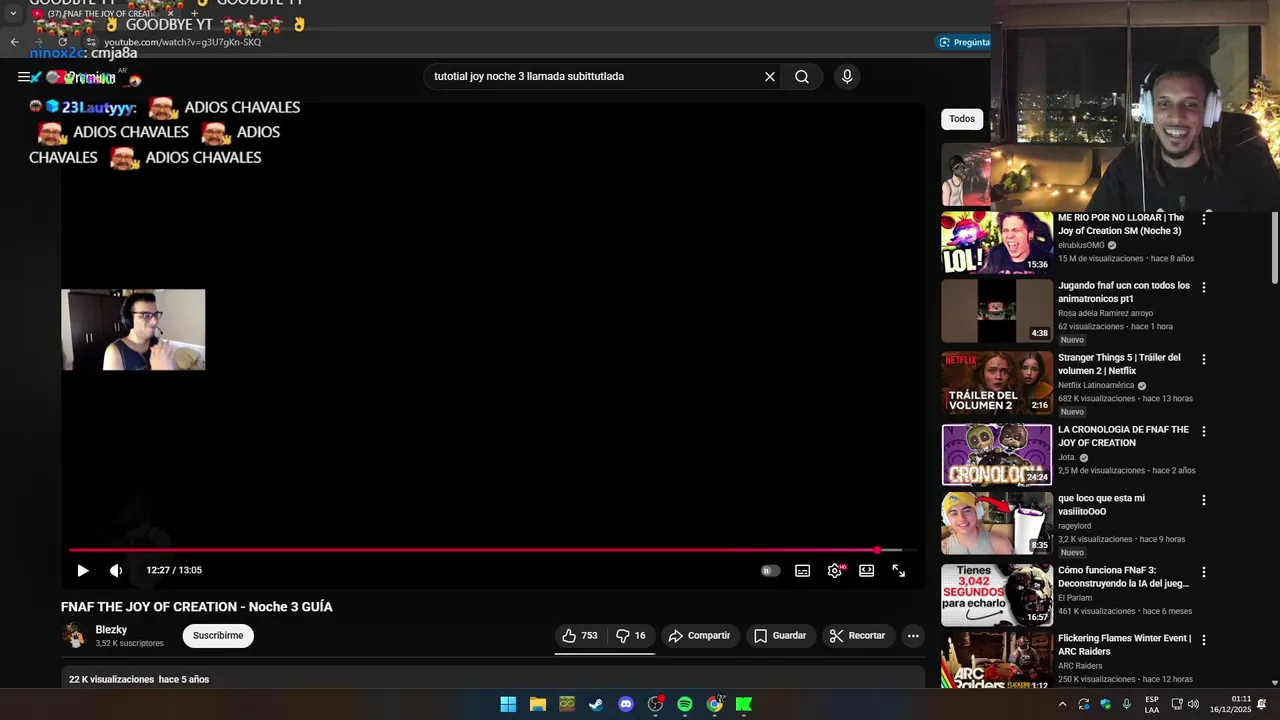
Task: Open LA CRONOLOGIA DE FNAF video title
Action: point(1123,436)
